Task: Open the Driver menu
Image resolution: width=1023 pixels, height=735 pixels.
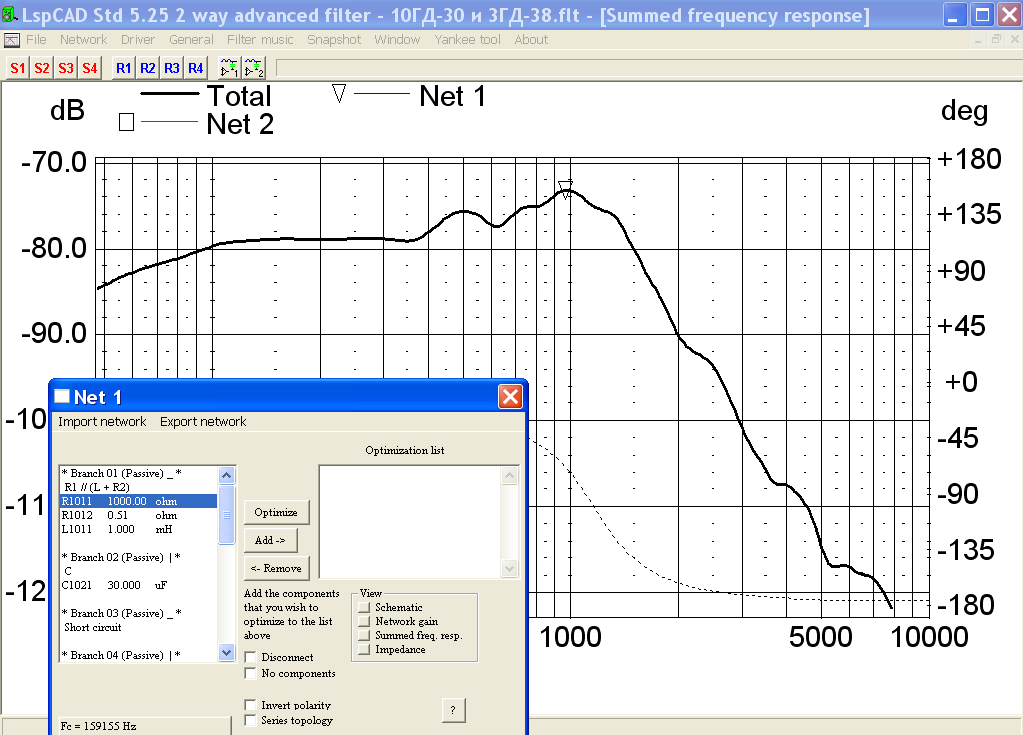Action: tap(138, 40)
